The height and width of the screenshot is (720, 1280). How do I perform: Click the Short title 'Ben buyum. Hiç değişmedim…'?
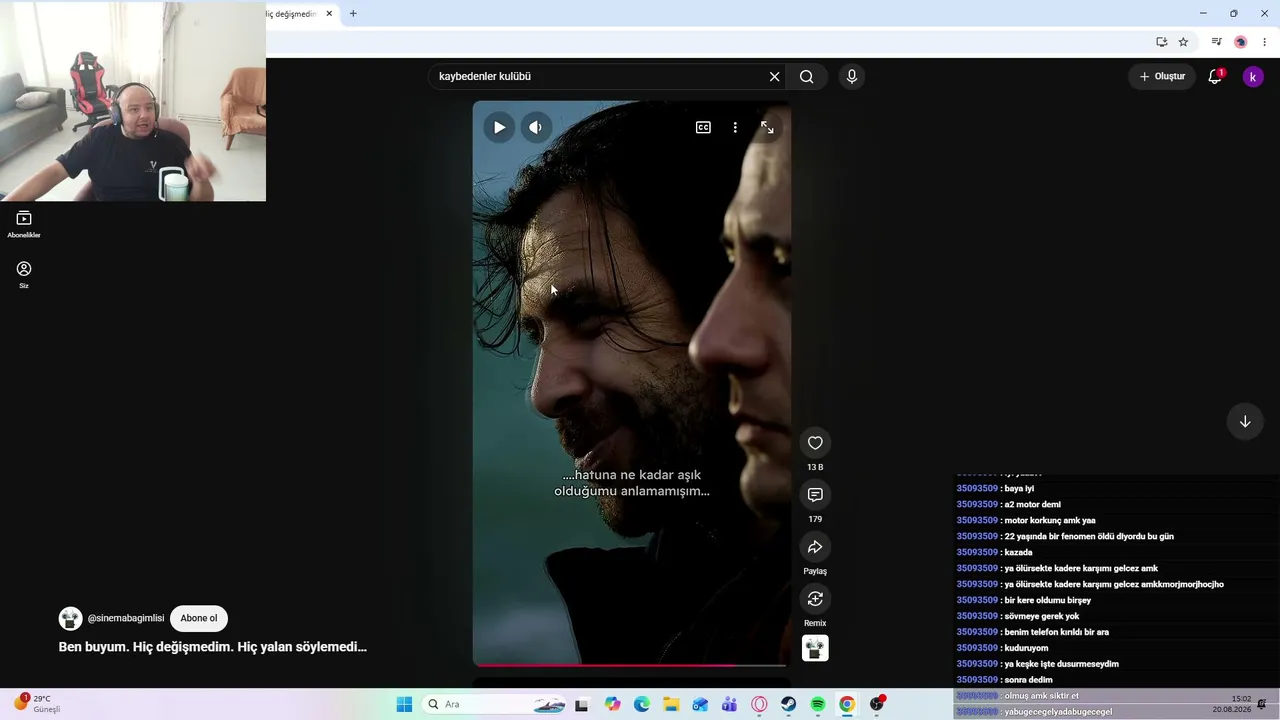coord(213,647)
